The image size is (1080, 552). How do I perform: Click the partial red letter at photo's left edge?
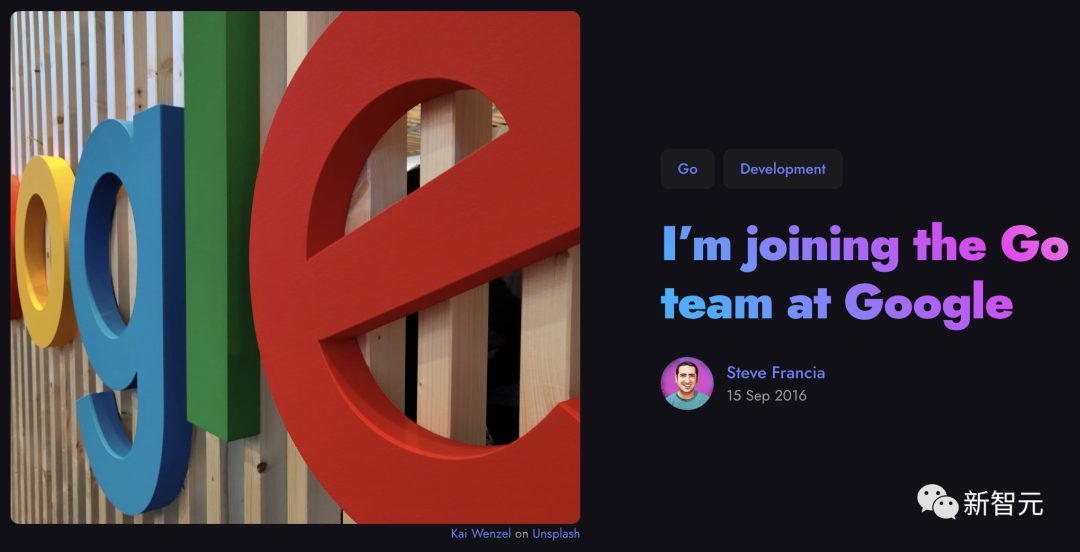click(15, 248)
